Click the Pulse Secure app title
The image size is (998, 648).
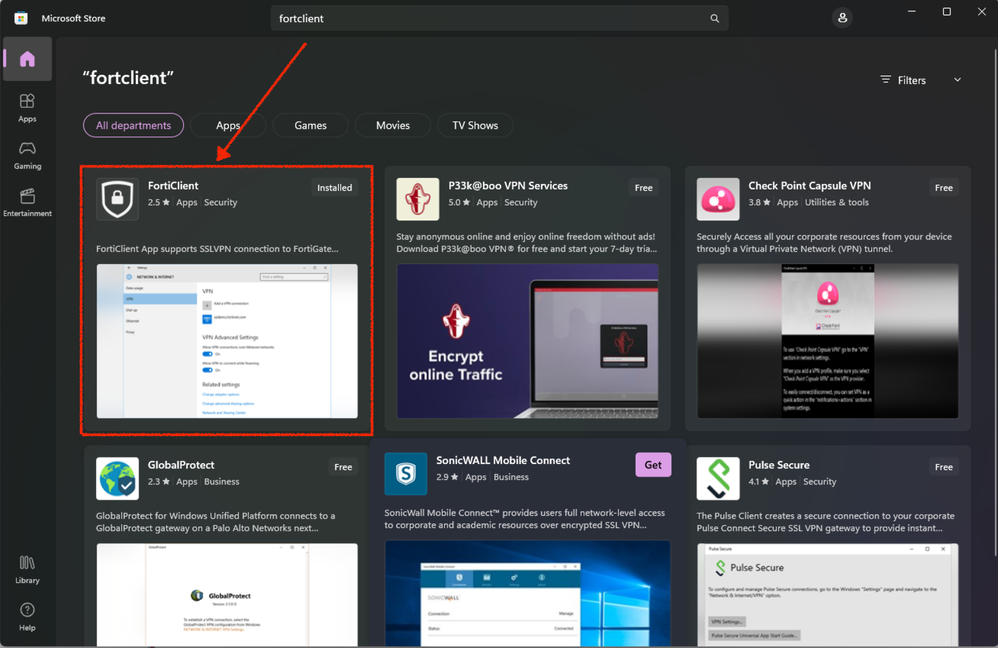click(779, 465)
